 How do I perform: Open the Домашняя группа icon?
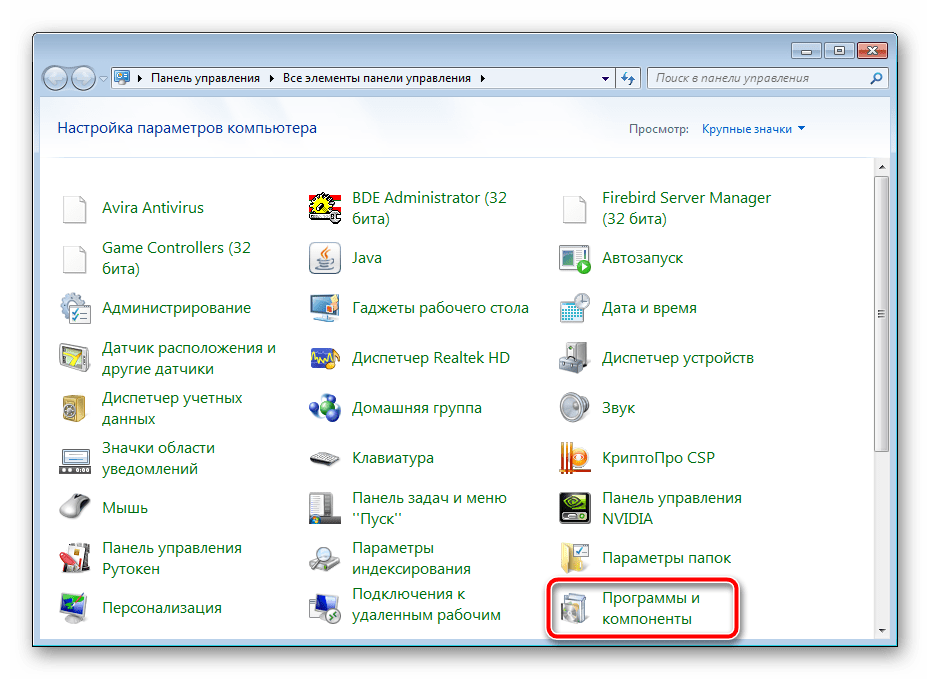325,408
